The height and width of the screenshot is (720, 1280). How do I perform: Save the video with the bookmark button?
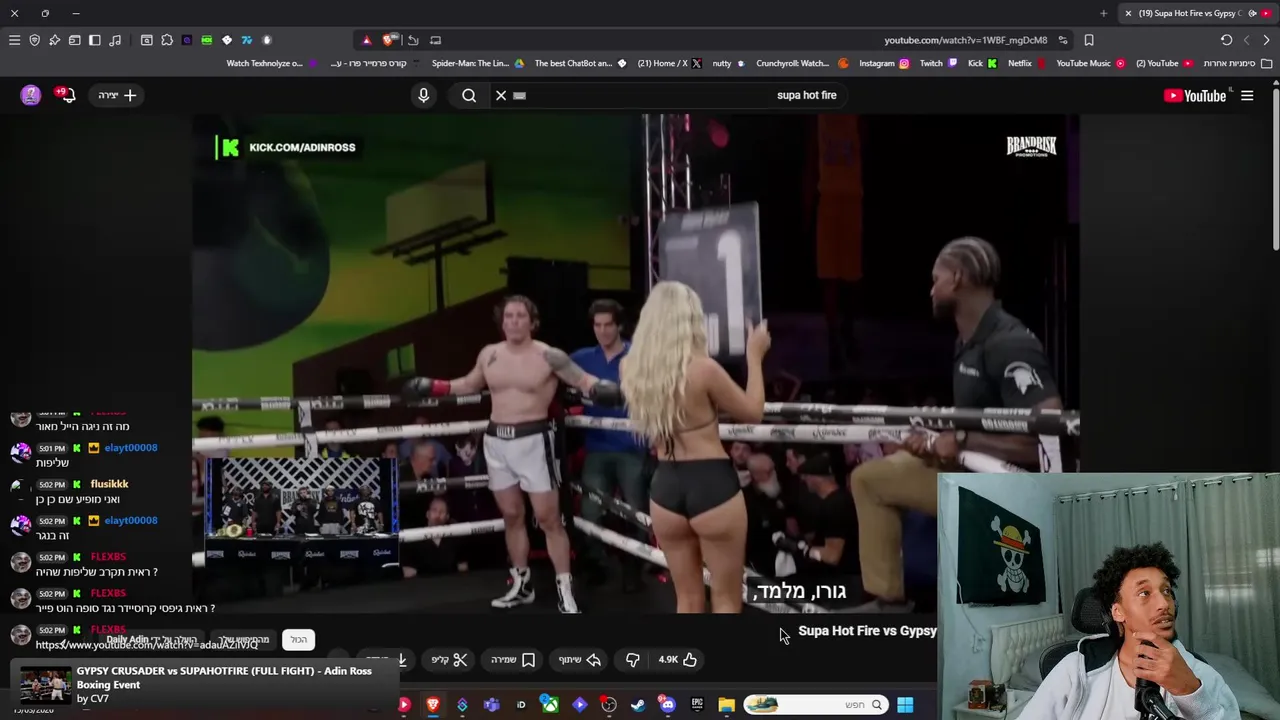513,659
